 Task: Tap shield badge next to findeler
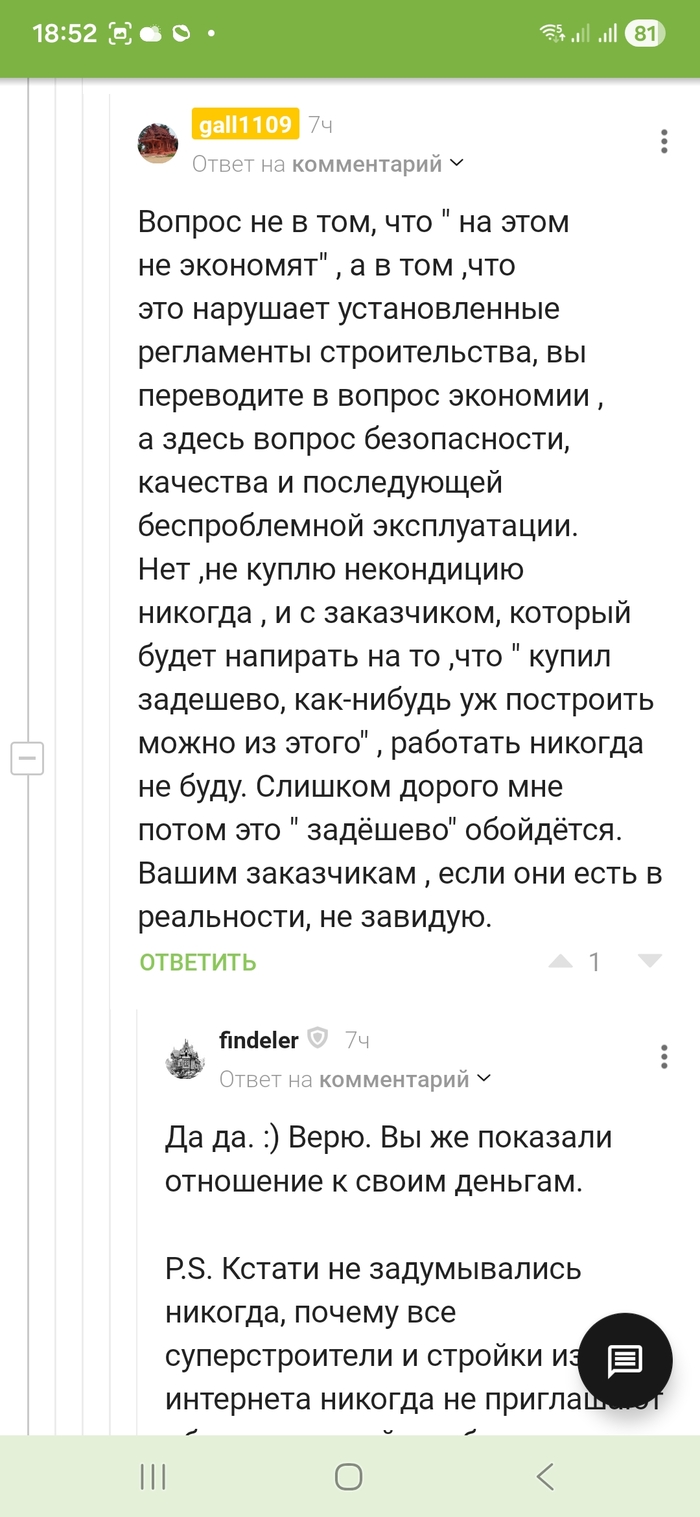(x=317, y=1040)
